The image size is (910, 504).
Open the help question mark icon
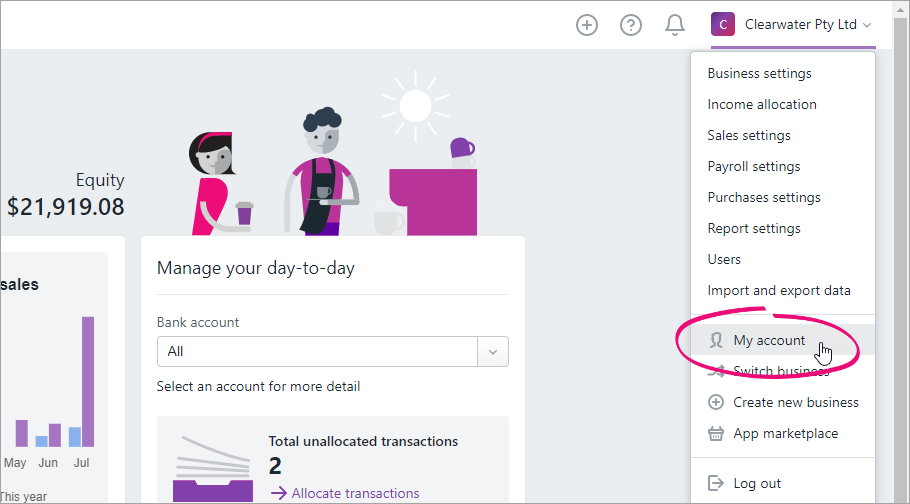pyautogui.click(x=631, y=25)
